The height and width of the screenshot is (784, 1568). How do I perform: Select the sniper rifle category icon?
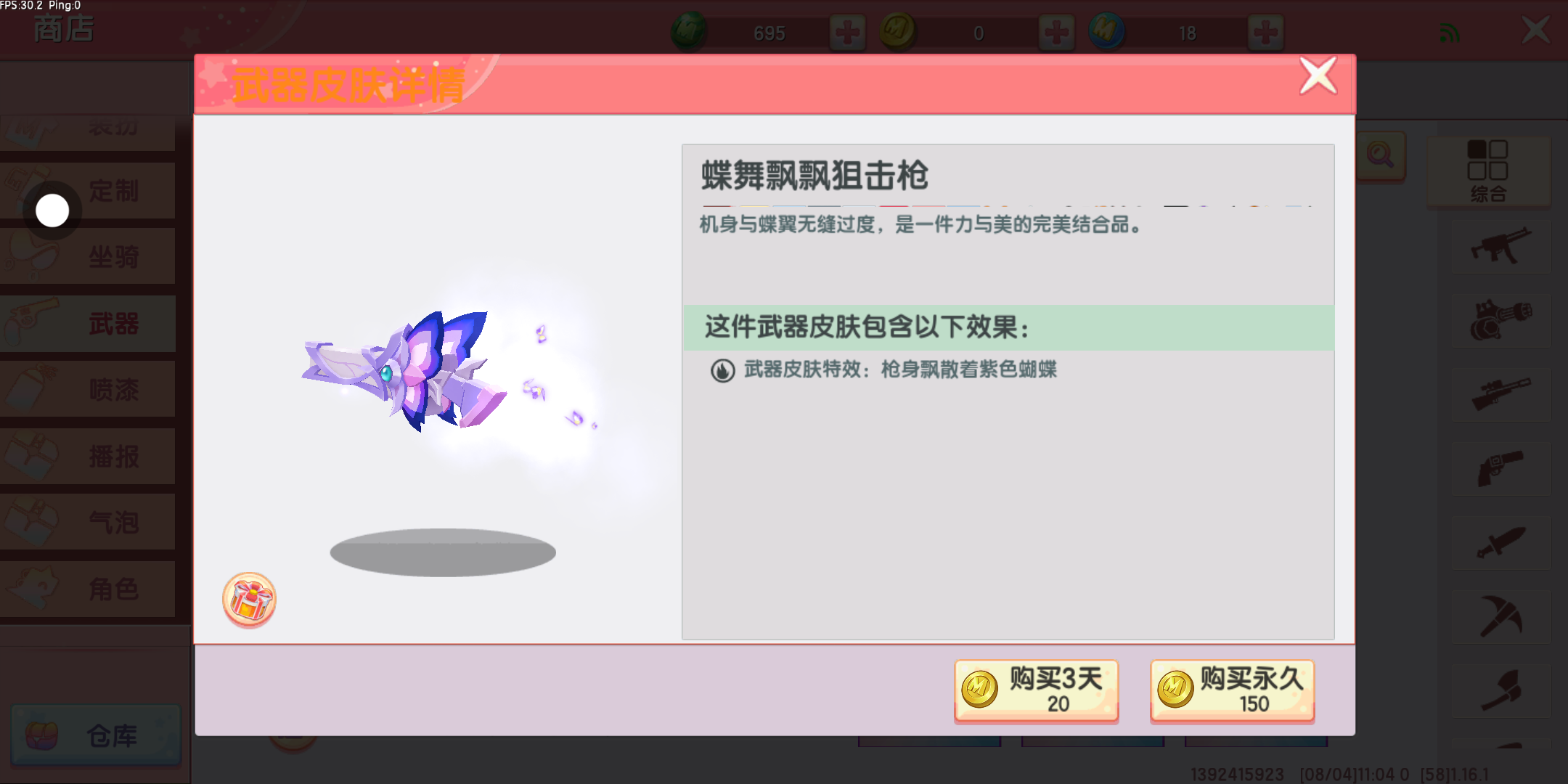click(x=1501, y=395)
